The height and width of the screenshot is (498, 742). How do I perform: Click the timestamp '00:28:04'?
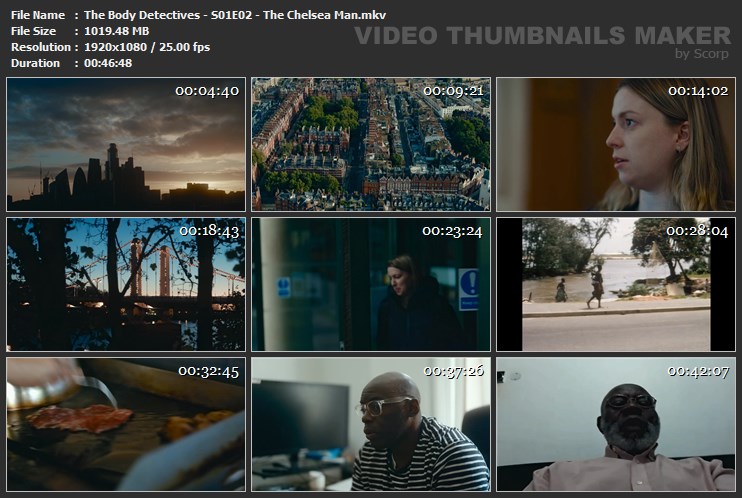(x=697, y=231)
